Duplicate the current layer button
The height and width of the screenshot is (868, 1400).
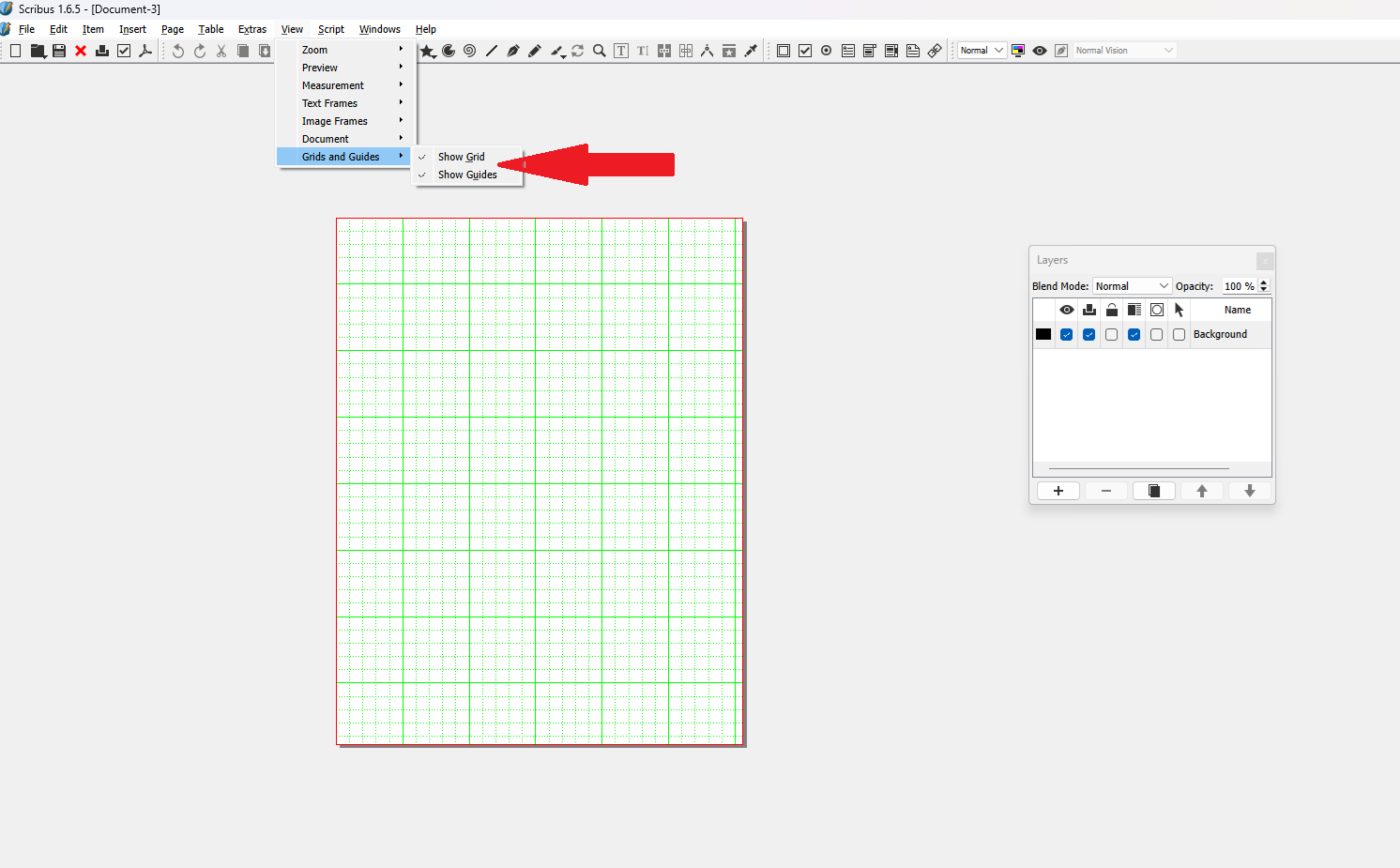[1154, 491]
